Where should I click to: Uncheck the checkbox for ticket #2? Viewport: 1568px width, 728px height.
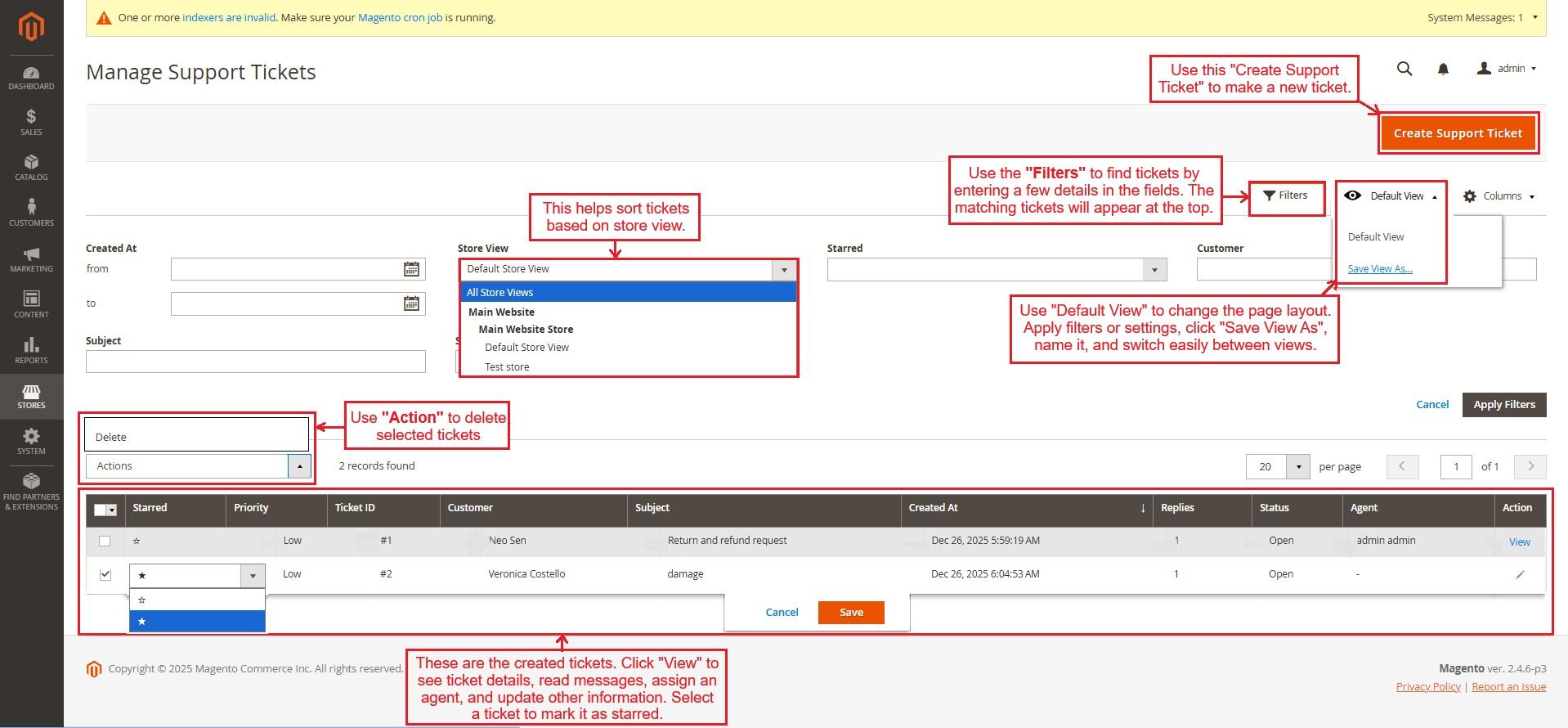[105, 575]
